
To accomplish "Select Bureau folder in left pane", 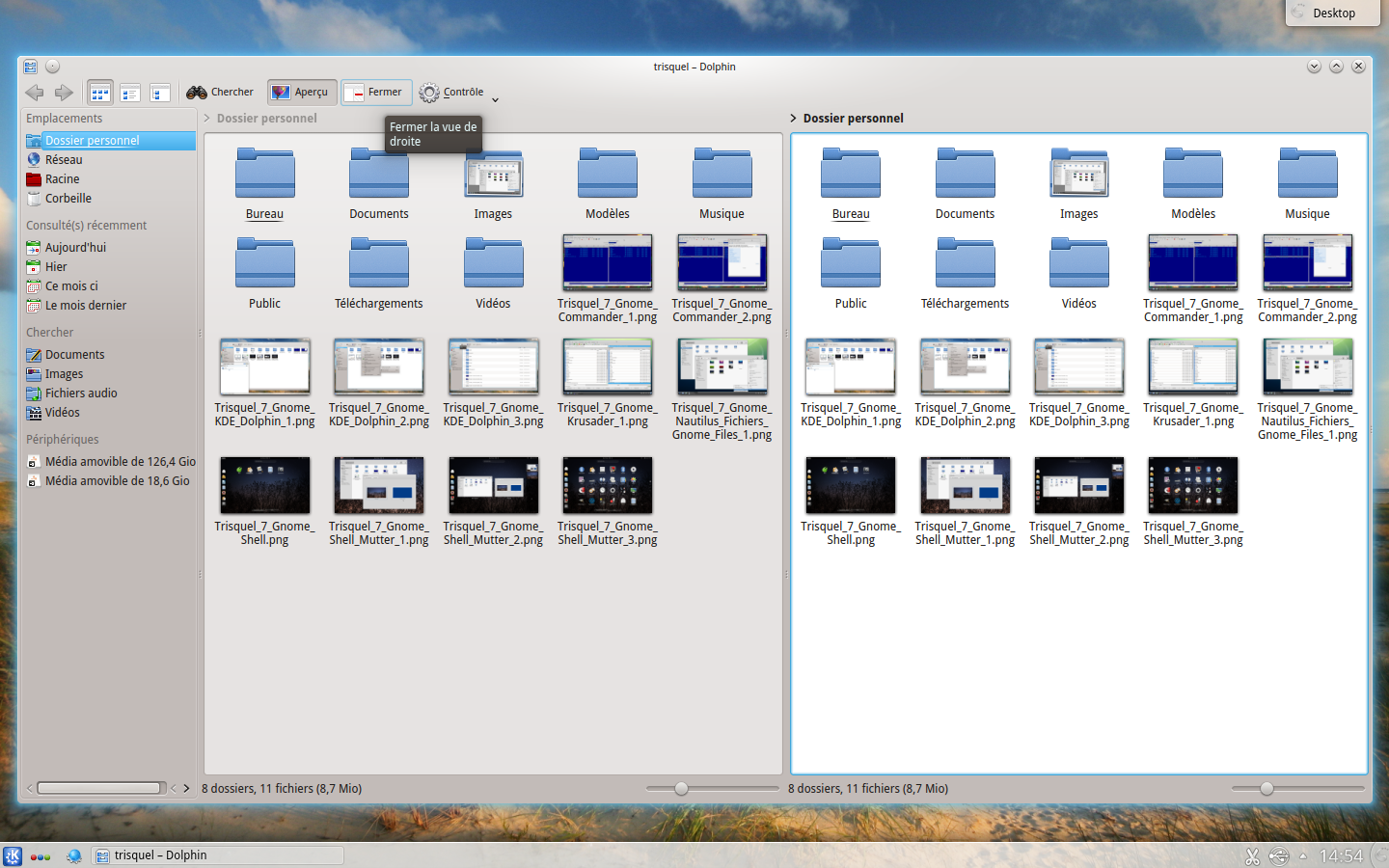I will pos(264,184).
